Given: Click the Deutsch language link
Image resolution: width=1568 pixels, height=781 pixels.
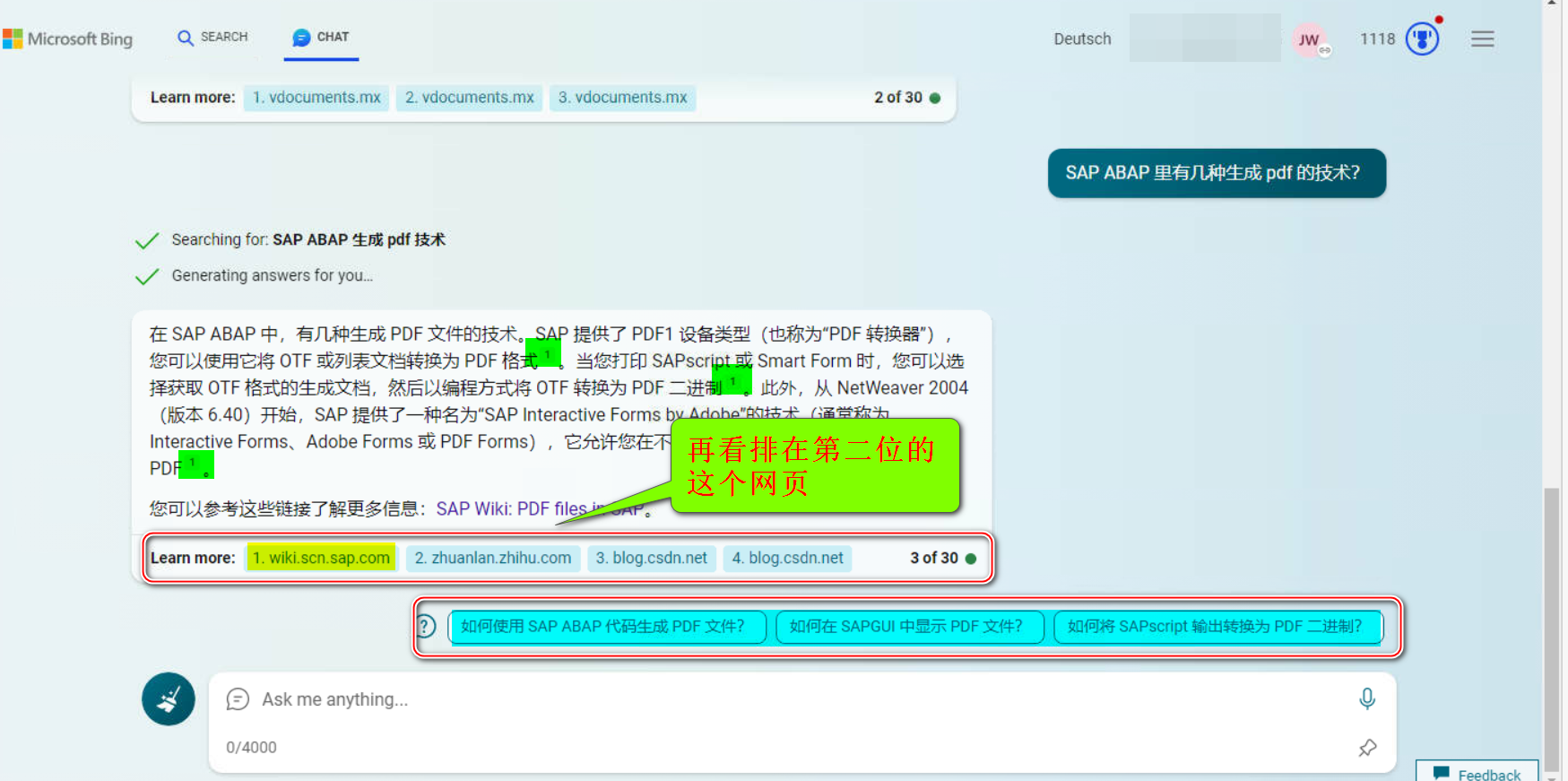Looking at the screenshot, I should [1082, 39].
